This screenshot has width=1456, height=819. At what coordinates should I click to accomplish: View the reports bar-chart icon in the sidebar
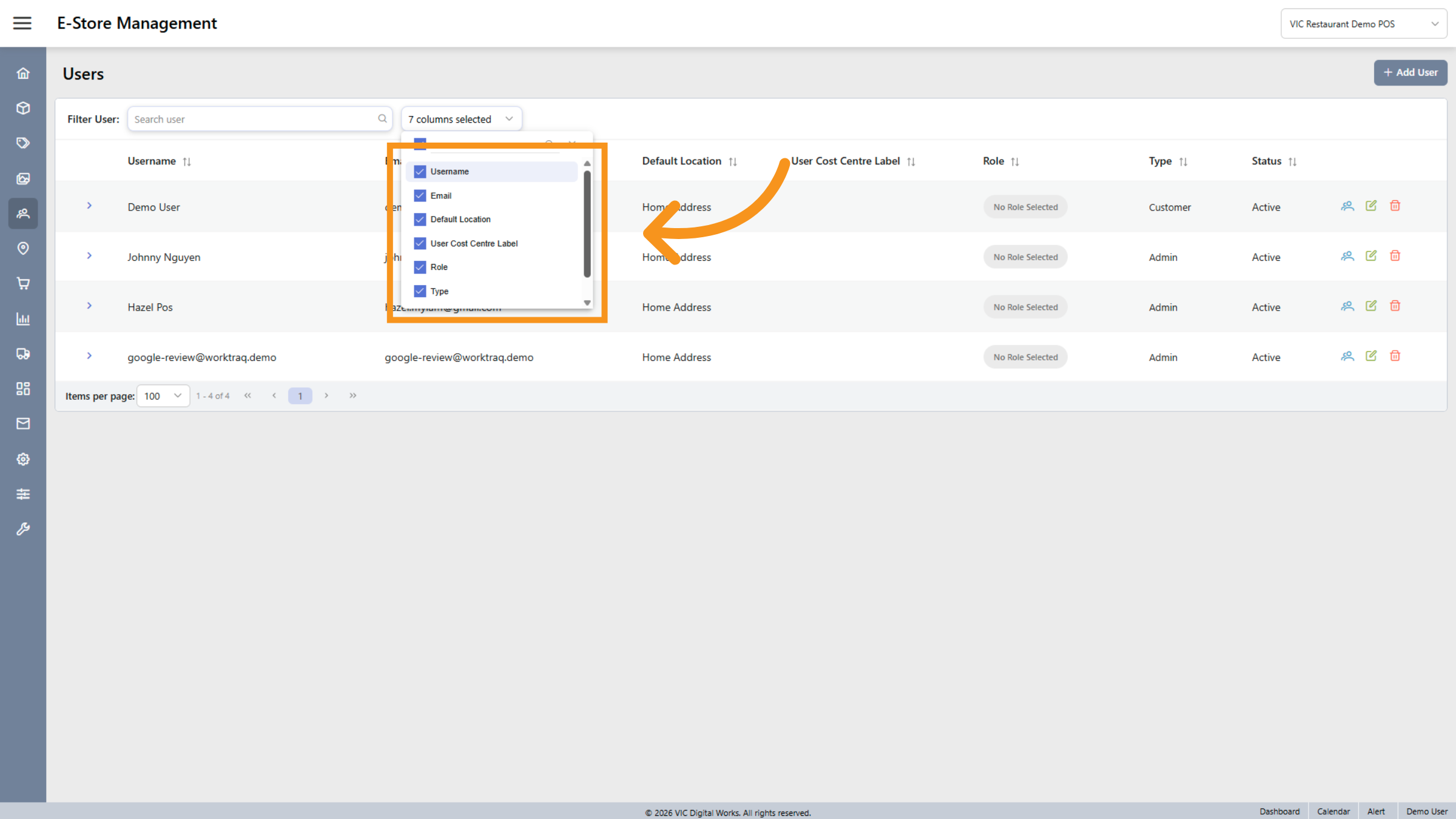click(23, 318)
